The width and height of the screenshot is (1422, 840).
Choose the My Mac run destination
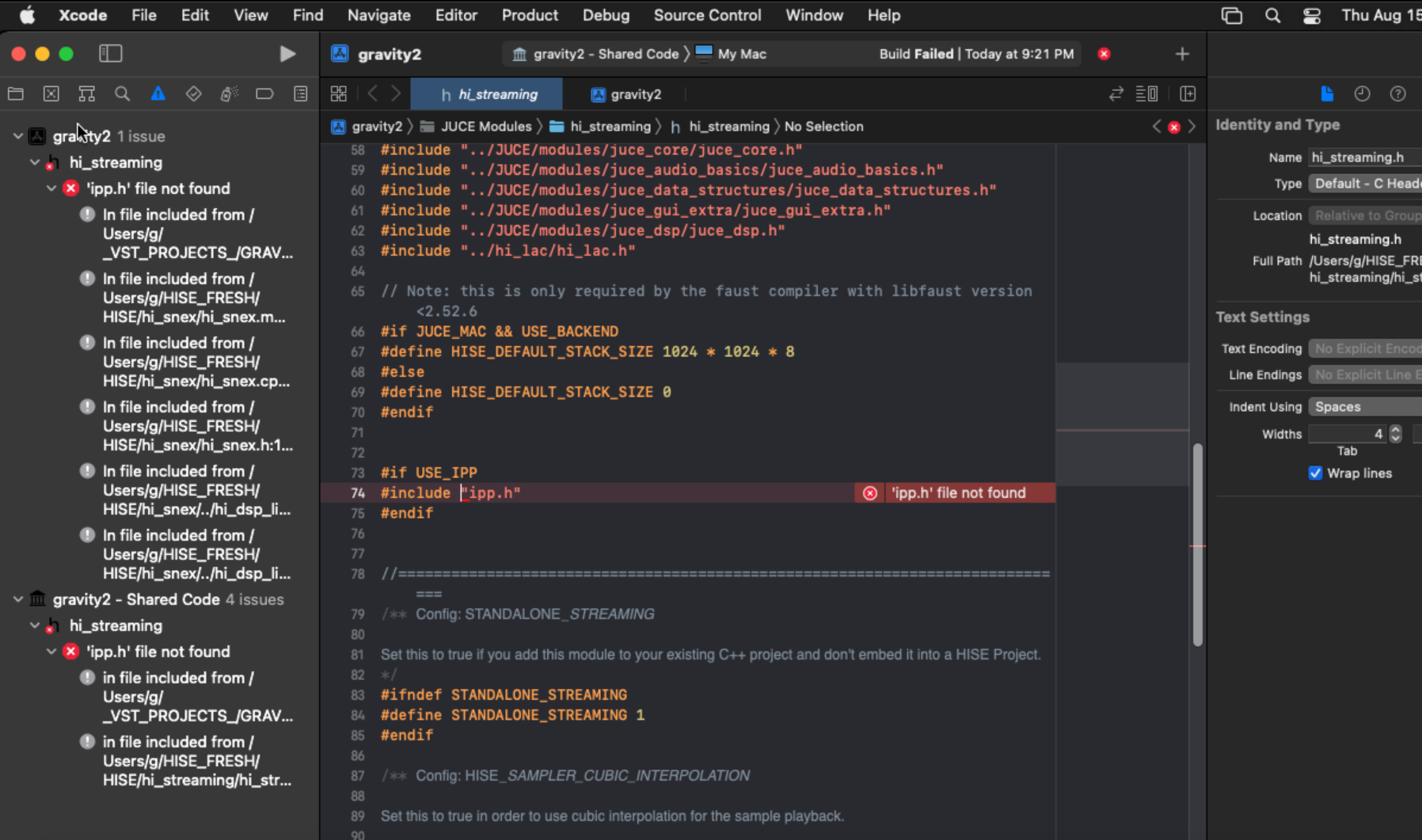coord(731,54)
